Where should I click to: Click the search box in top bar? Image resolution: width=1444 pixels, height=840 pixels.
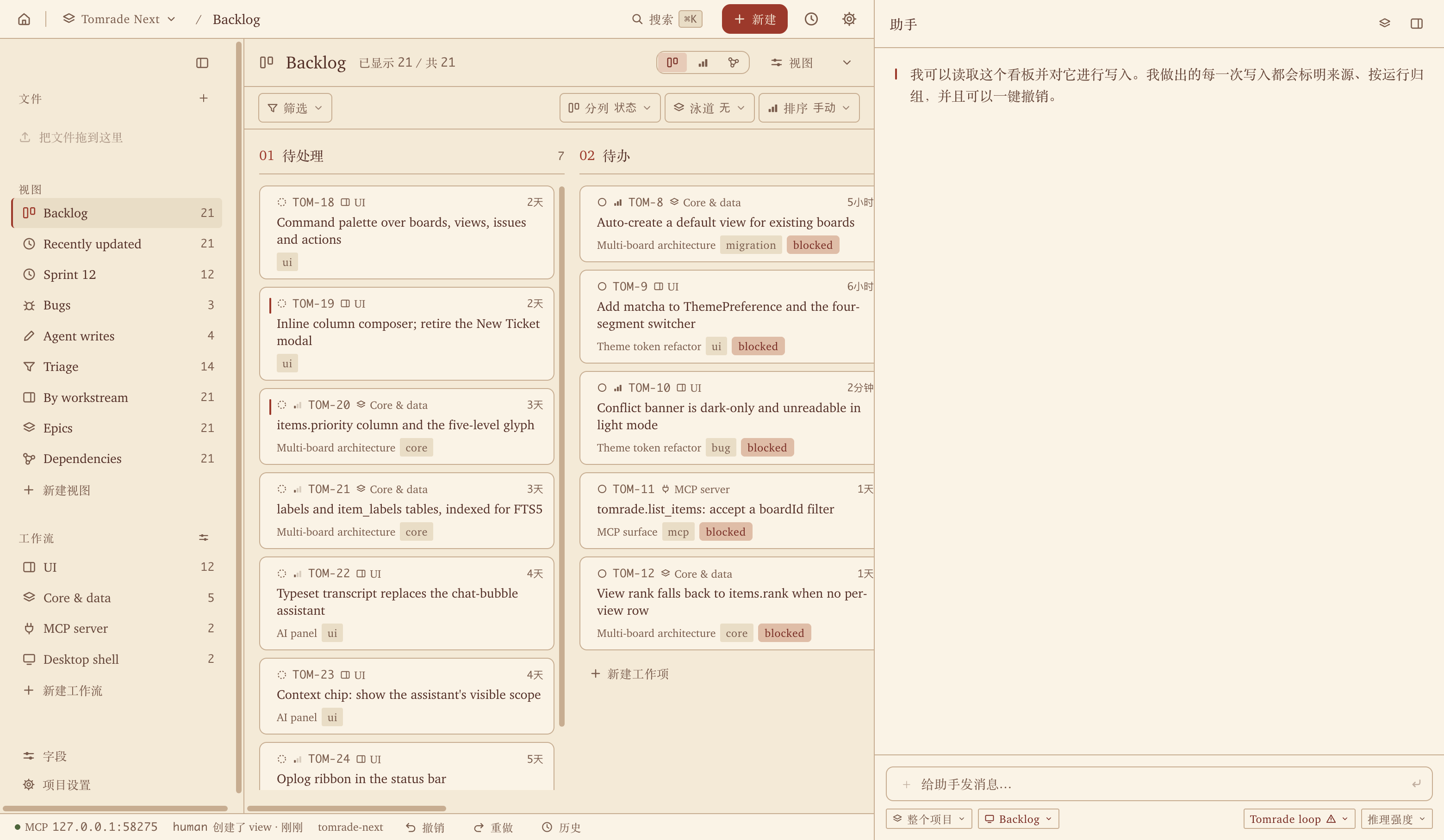667,19
